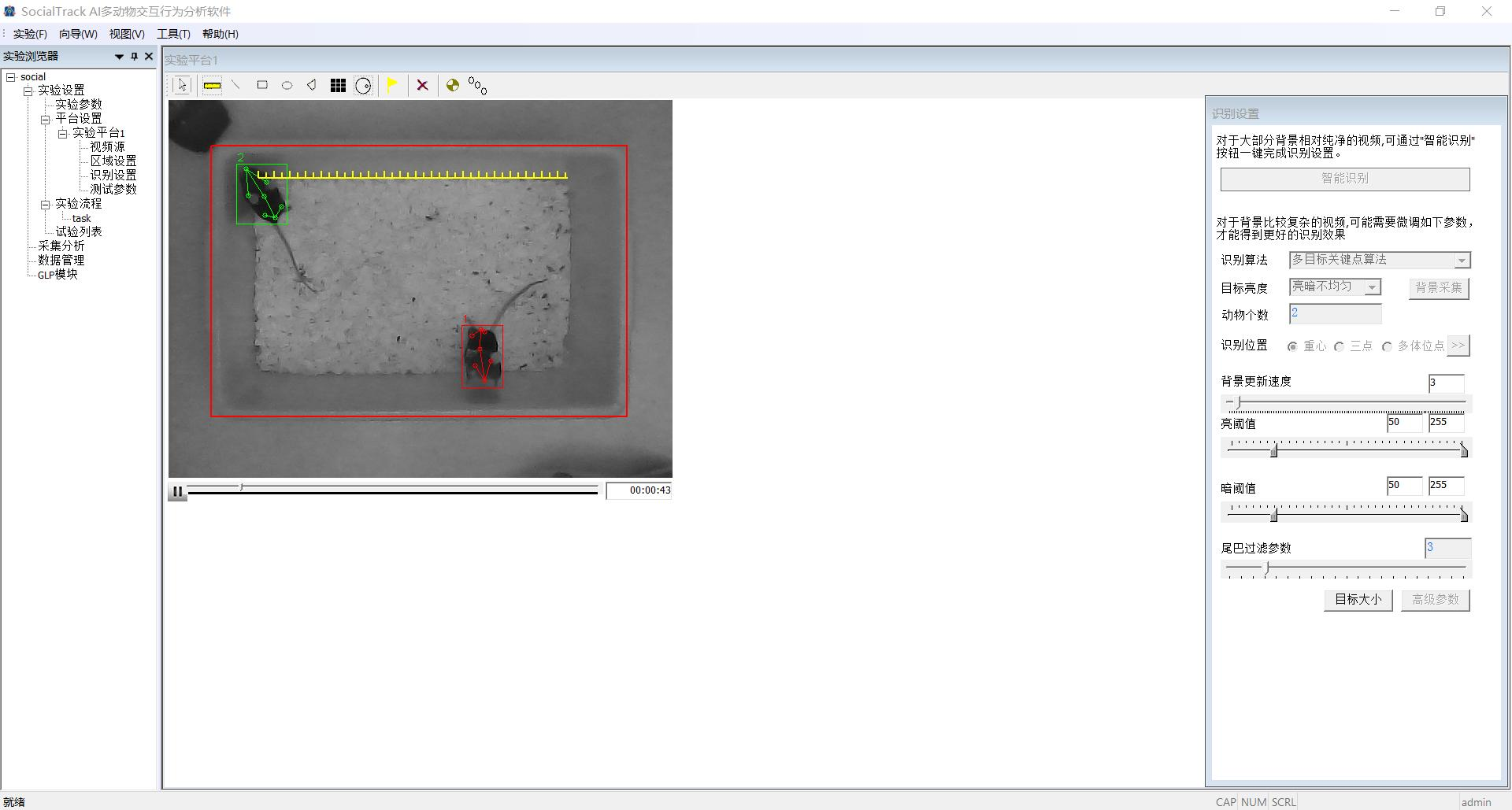Click the 尾巴过滤参数 slider
Viewport: 1512px width, 810px height.
[x=1346, y=569]
